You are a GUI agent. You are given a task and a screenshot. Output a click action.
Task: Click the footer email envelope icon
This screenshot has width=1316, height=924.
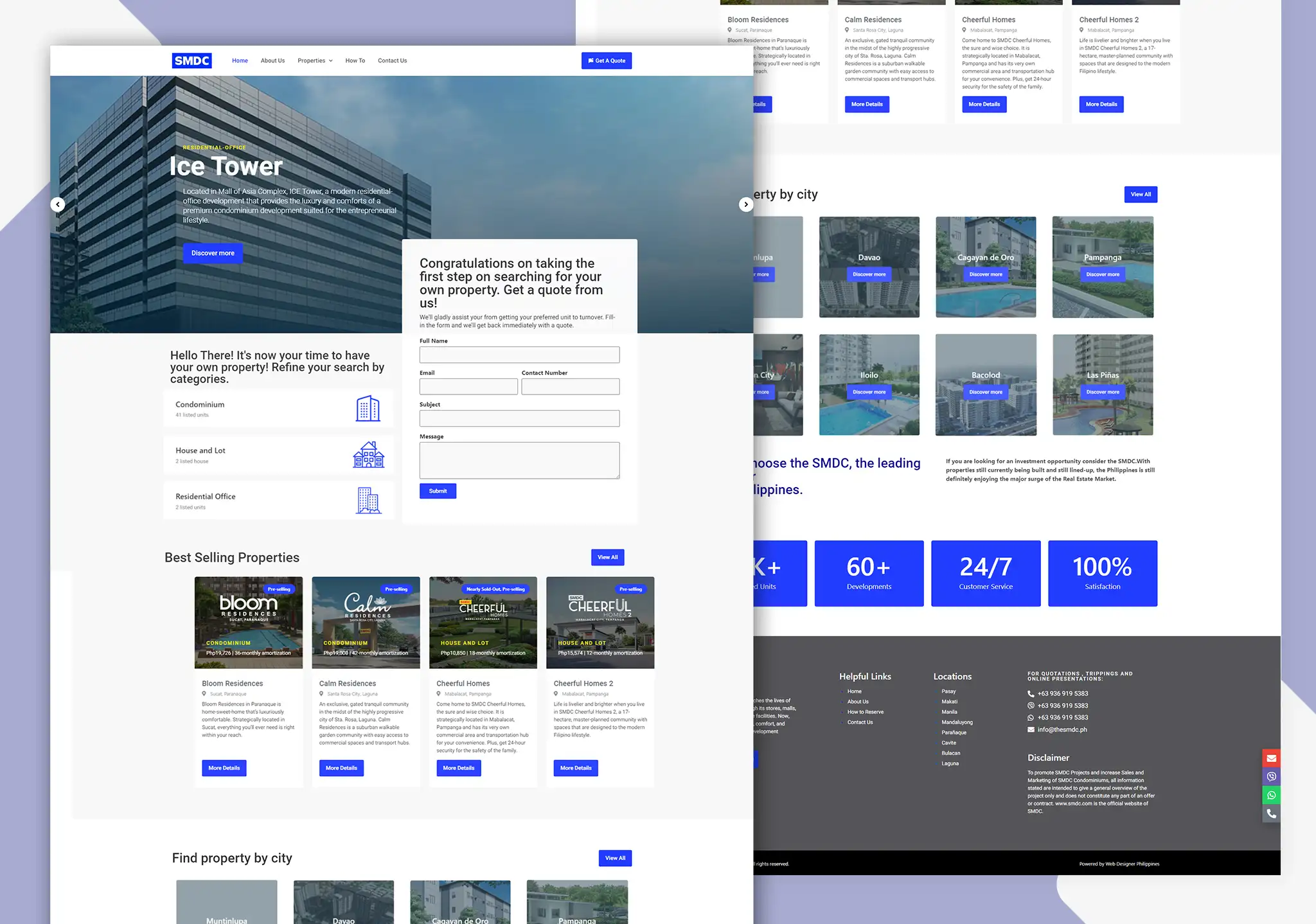pyautogui.click(x=1031, y=730)
